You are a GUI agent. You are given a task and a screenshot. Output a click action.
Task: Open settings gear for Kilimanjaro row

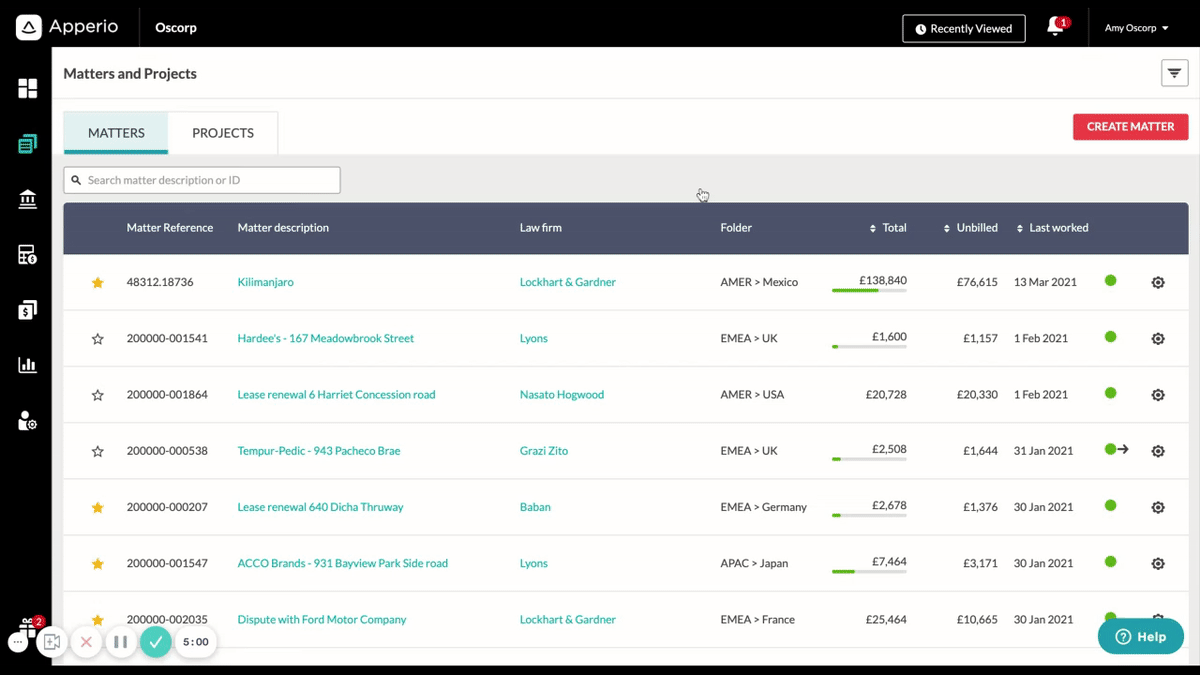[x=1158, y=282]
